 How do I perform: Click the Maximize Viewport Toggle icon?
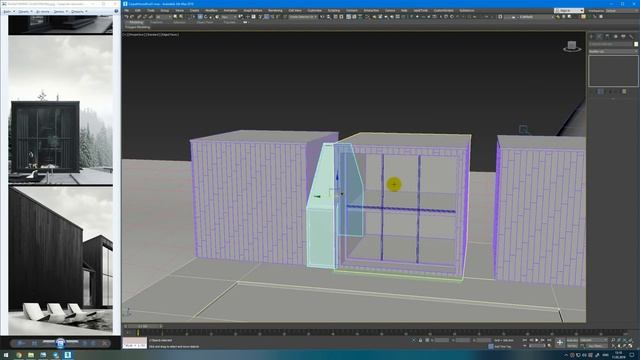[630, 346]
